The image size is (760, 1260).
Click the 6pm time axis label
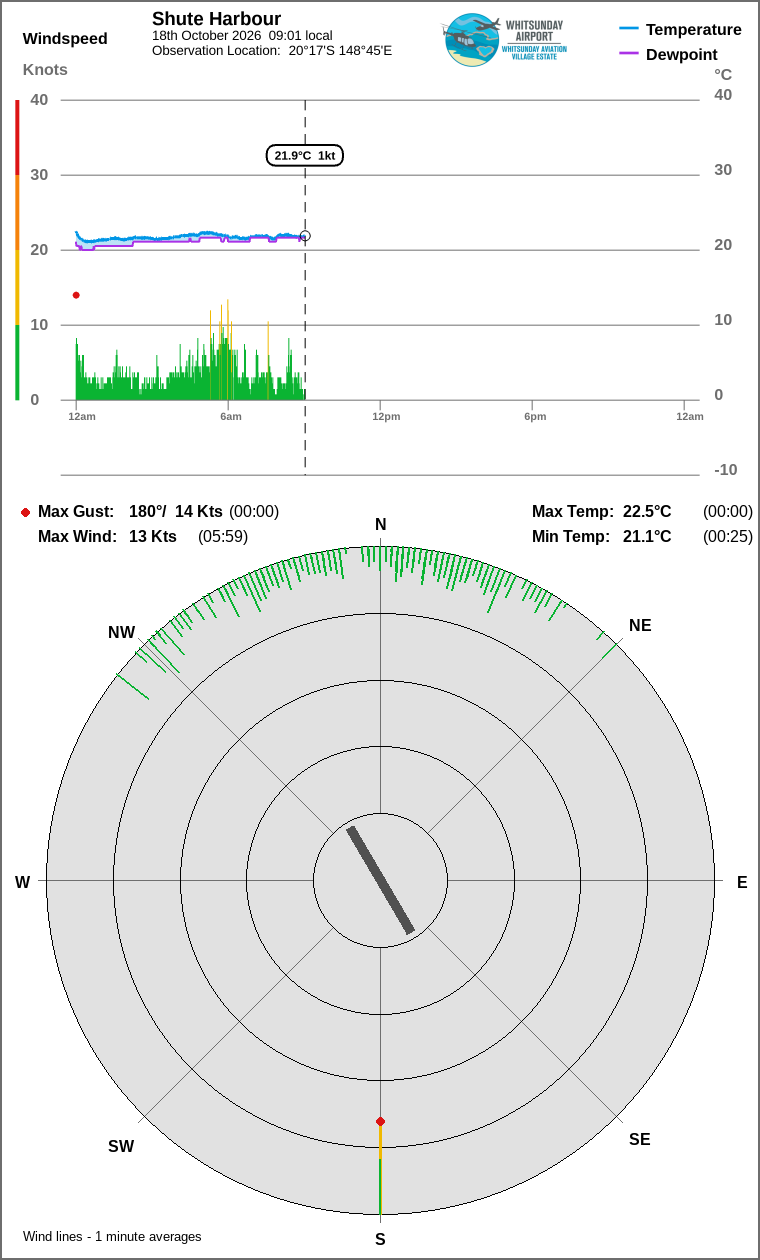click(x=535, y=416)
